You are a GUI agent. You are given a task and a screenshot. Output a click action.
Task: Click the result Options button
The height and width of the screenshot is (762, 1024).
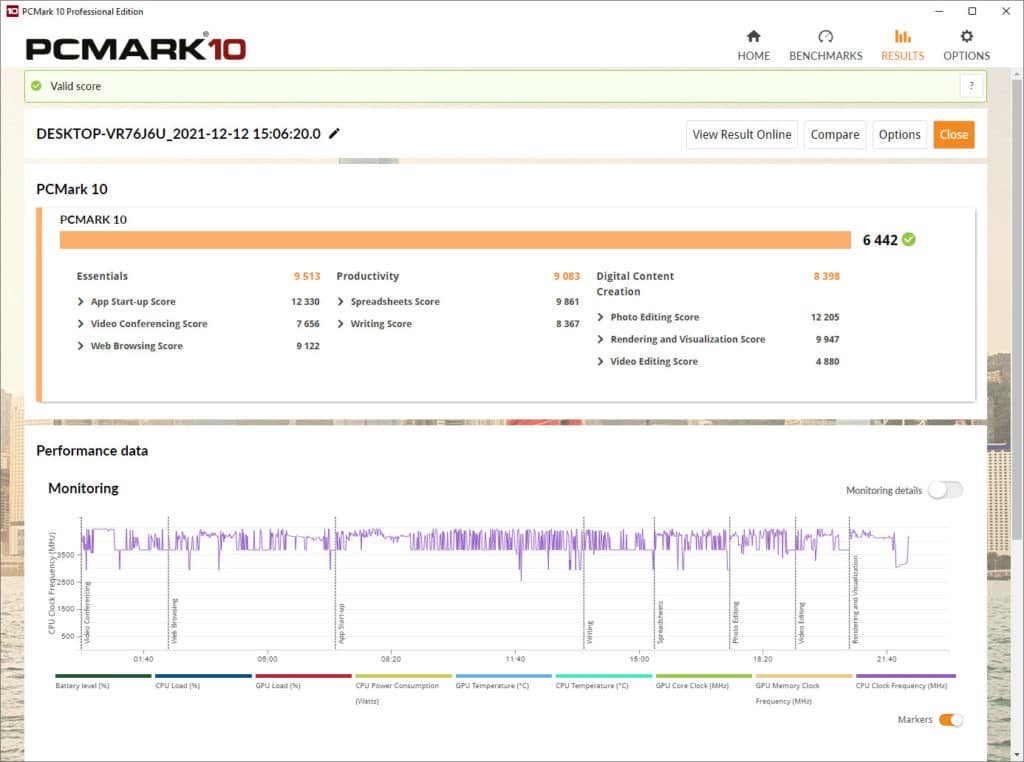point(899,135)
